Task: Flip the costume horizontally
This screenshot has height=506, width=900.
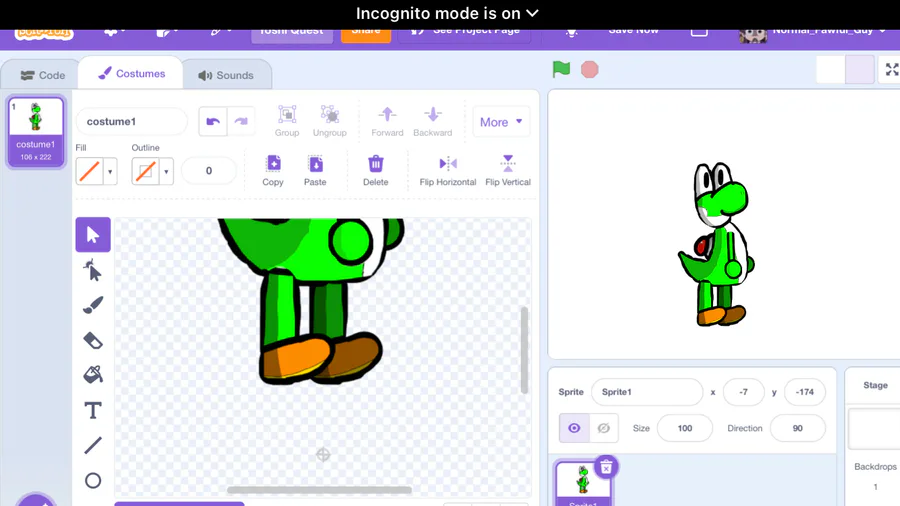Action: pos(448,170)
